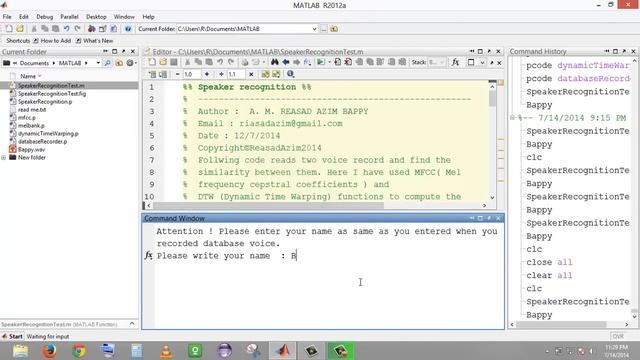Click the green Run icon in Editor

(321, 62)
